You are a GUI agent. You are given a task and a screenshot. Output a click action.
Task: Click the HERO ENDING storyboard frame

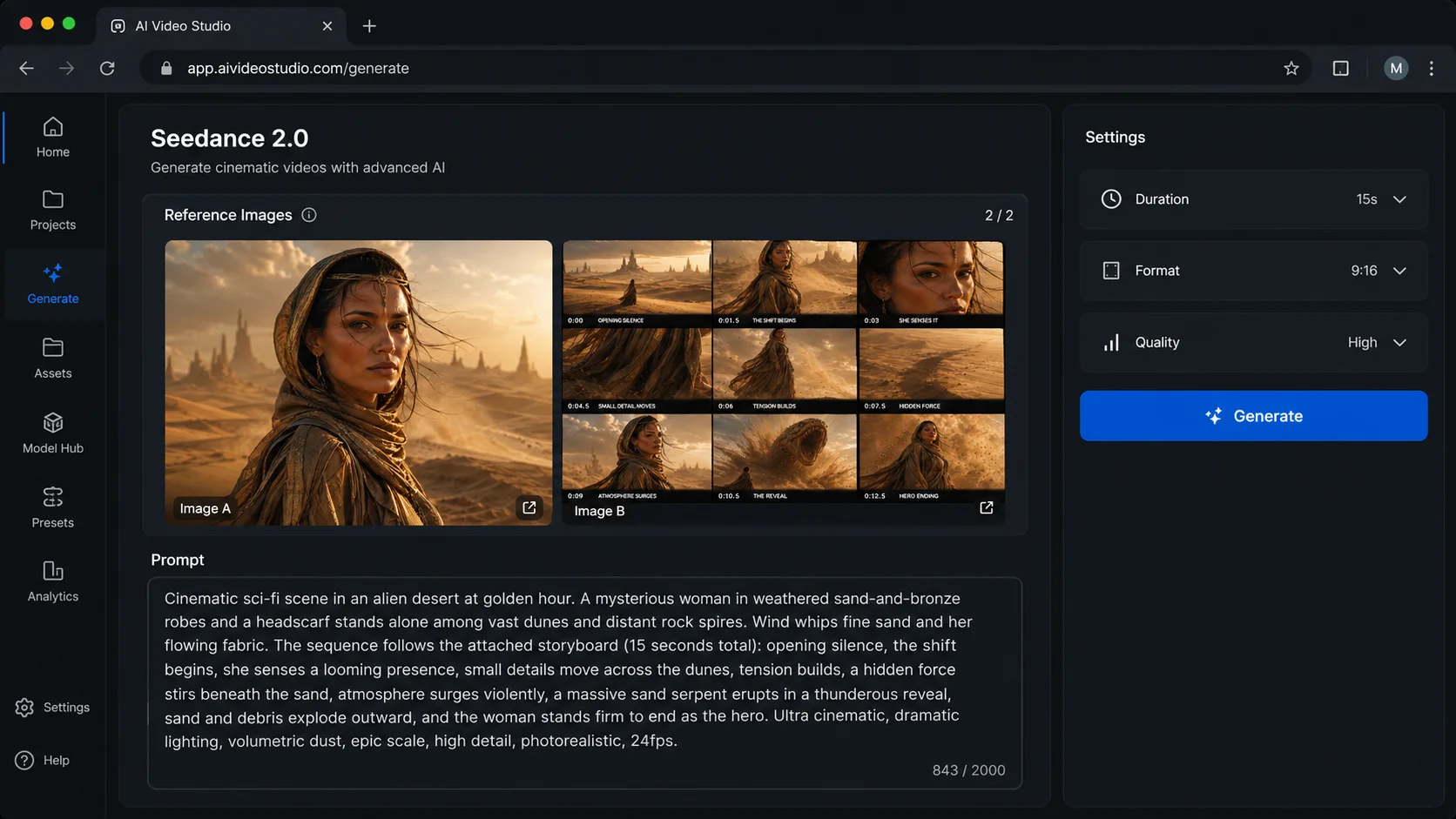pyautogui.click(x=931, y=457)
